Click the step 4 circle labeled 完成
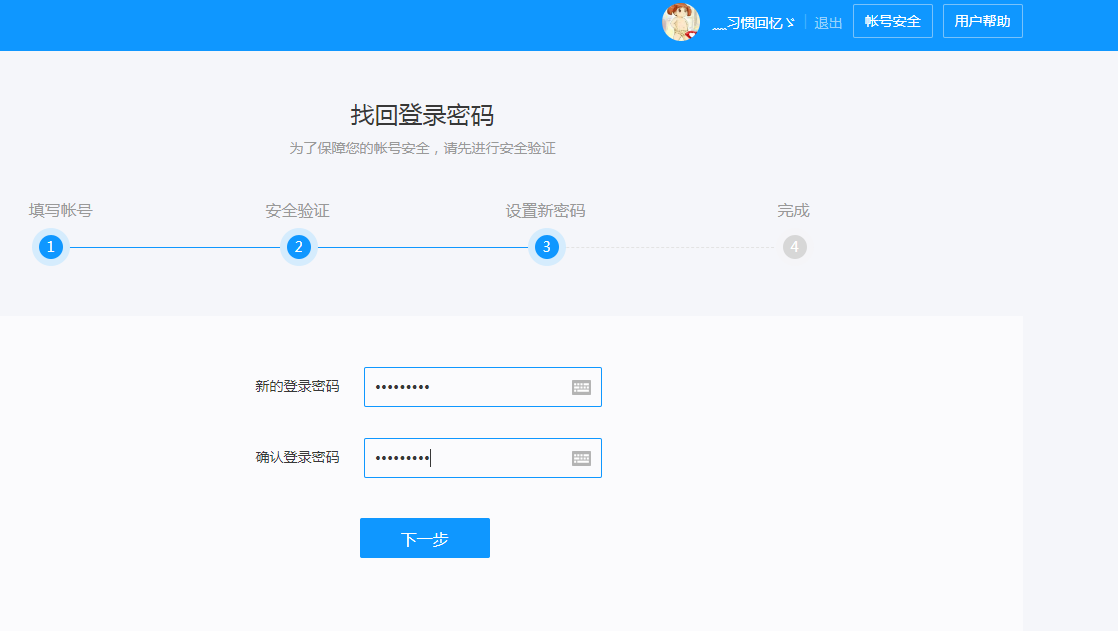Viewport: 1118px width, 631px height. [x=794, y=247]
